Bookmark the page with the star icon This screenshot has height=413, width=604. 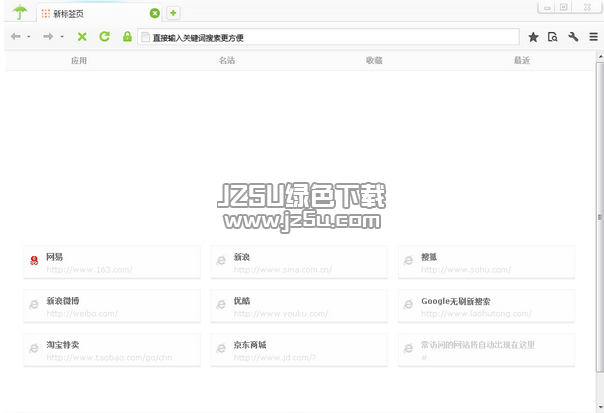click(533, 37)
